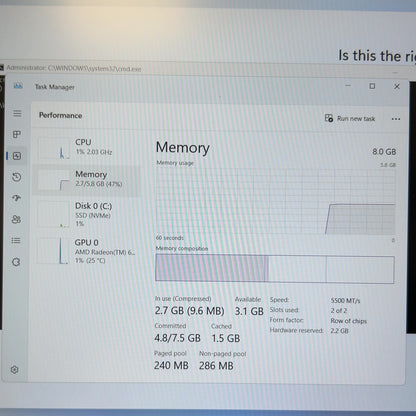Open Startup apps sidebar icon
This screenshot has width=416, height=416.
pos(16,198)
